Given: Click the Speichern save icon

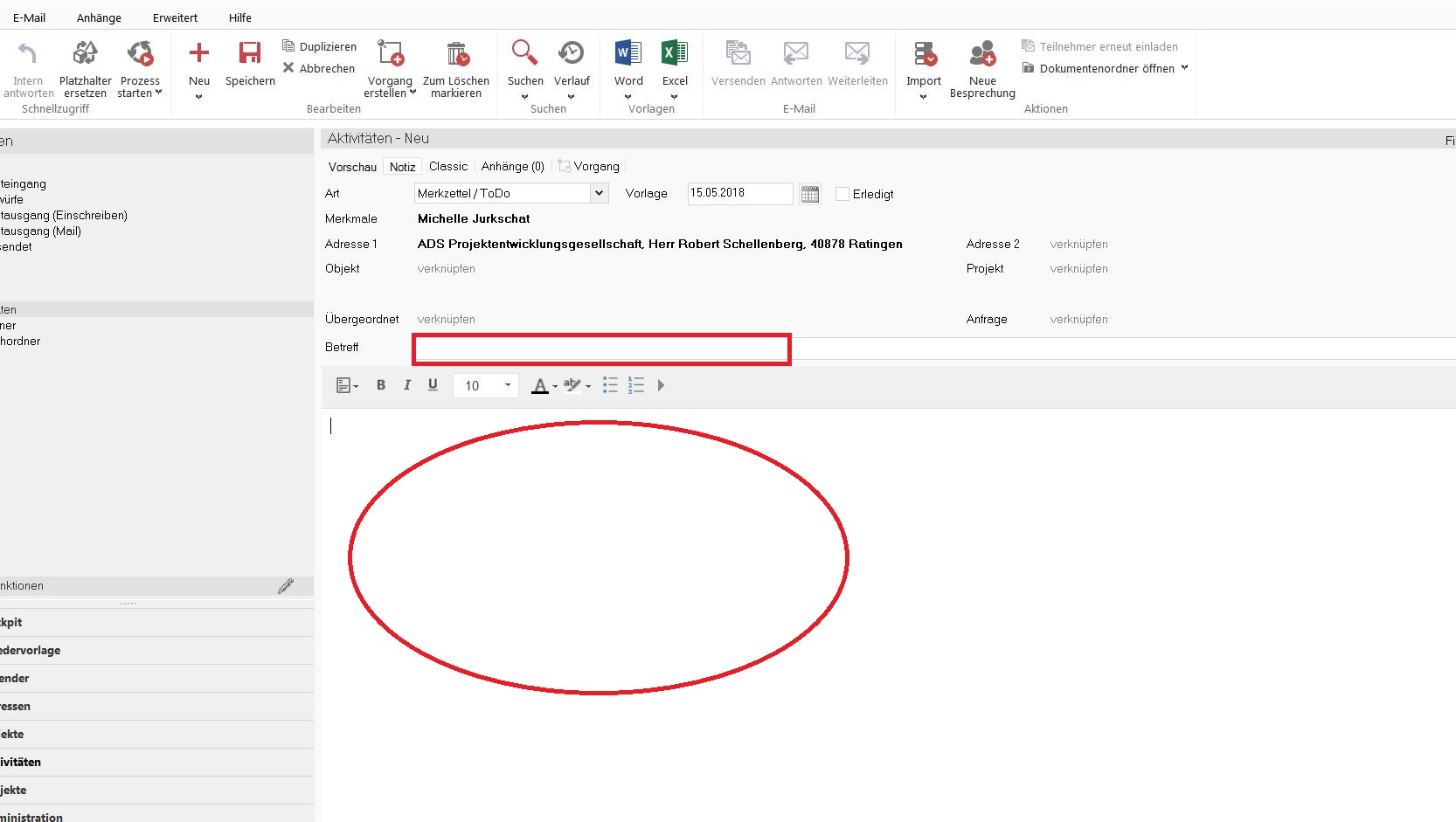Looking at the screenshot, I should coord(250,54).
